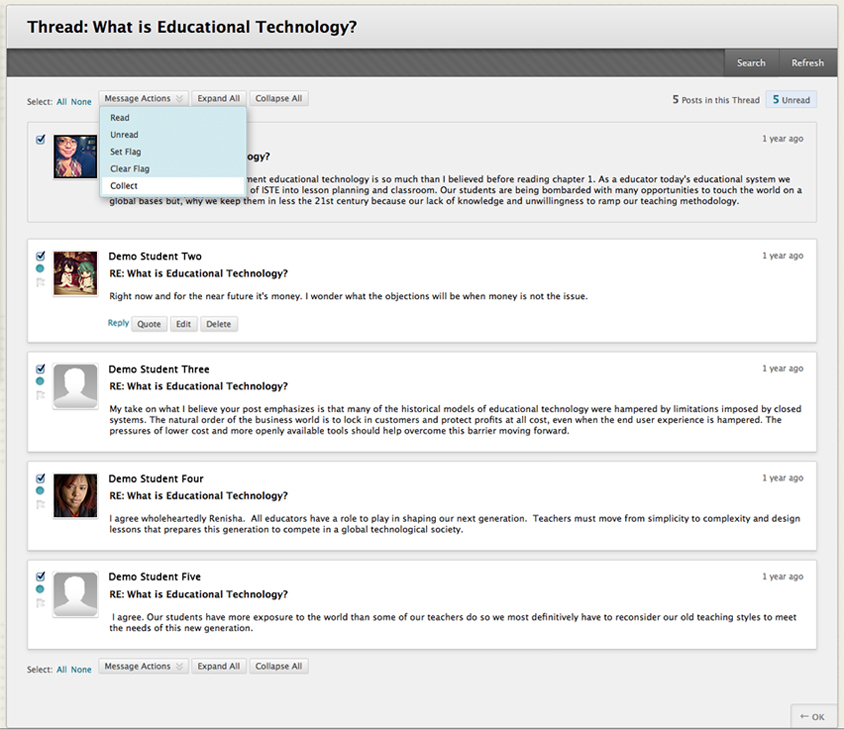Click Demo Student Two's avatar picture
The image size is (844, 730).
(x=75, y=274)
